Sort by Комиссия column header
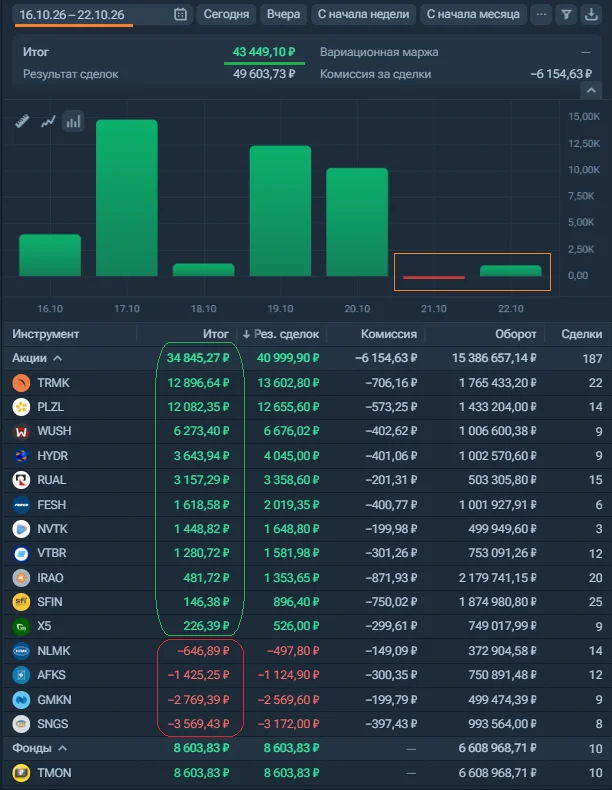612x790 pixels. point(389,334)
